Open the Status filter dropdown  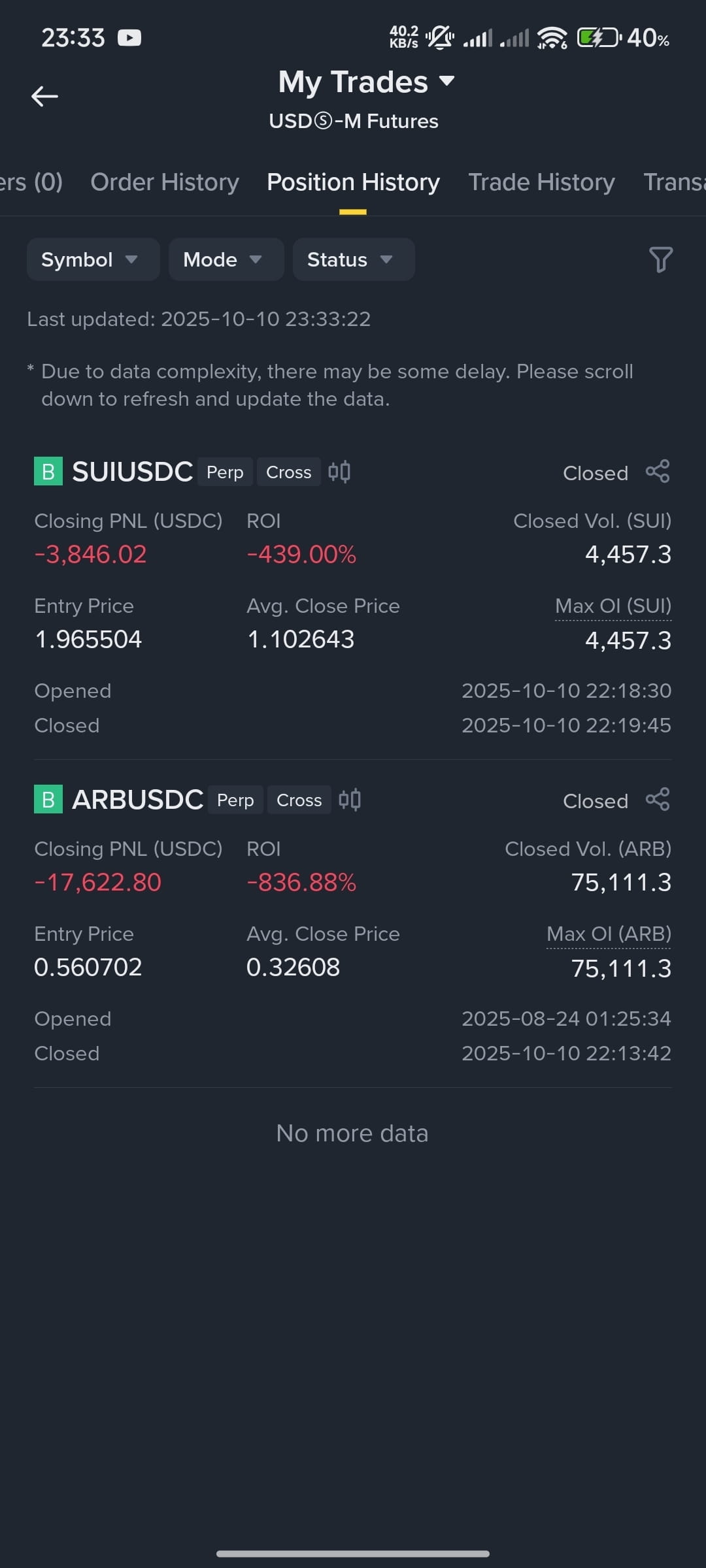click(354, 259)
